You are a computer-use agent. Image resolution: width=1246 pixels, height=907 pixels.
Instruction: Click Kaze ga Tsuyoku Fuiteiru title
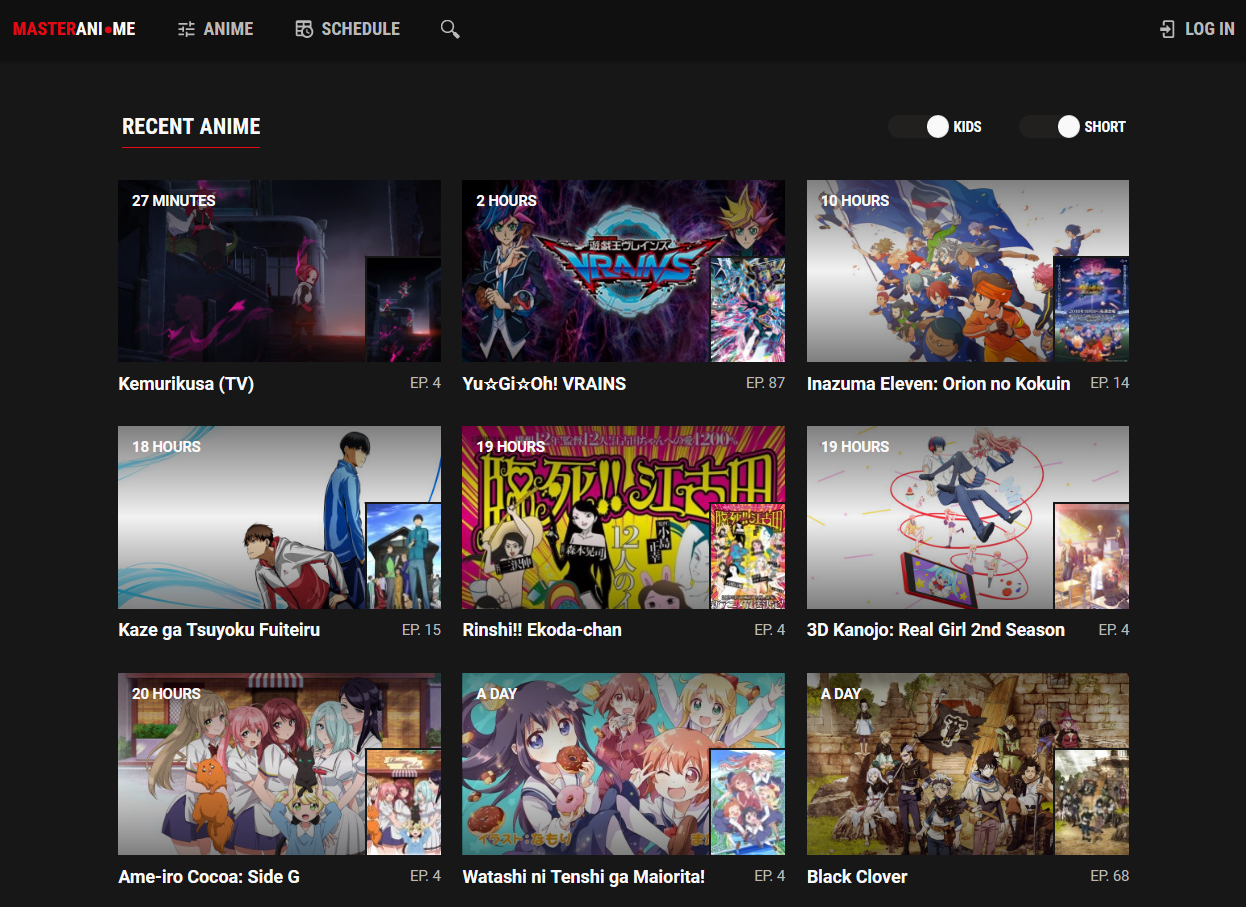(219, 630)
